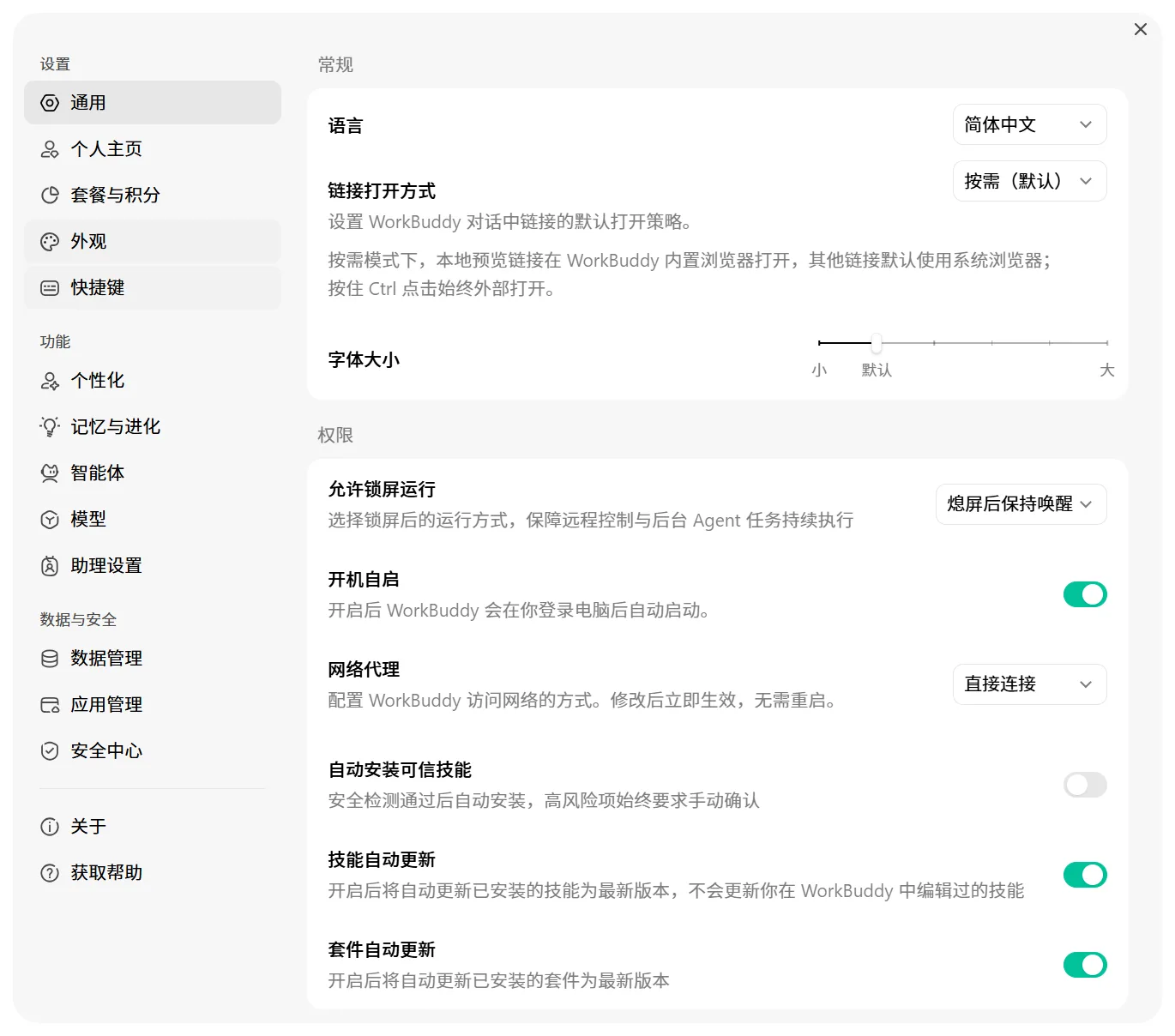This screenshot has width=1175, height=1036.
Task: Click the 个性化 person icon
Action: [50, 381]
